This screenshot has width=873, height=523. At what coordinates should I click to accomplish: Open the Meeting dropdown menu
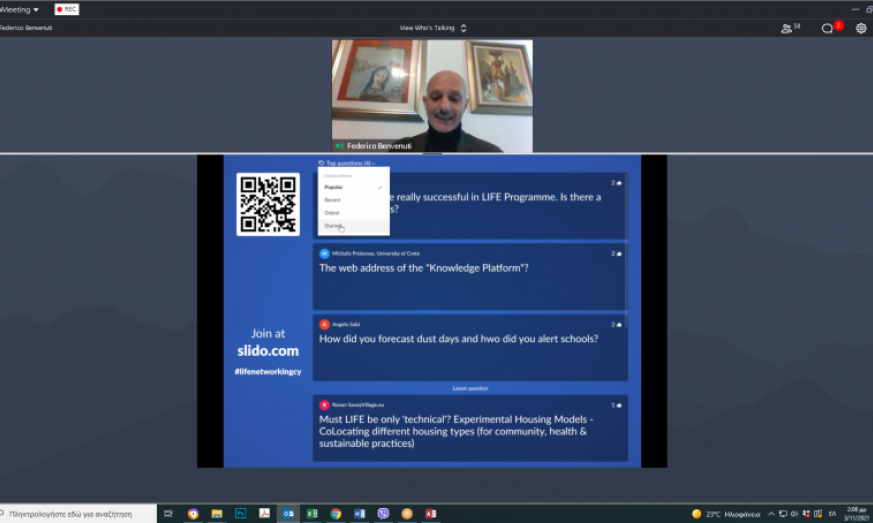click(19, 9)
